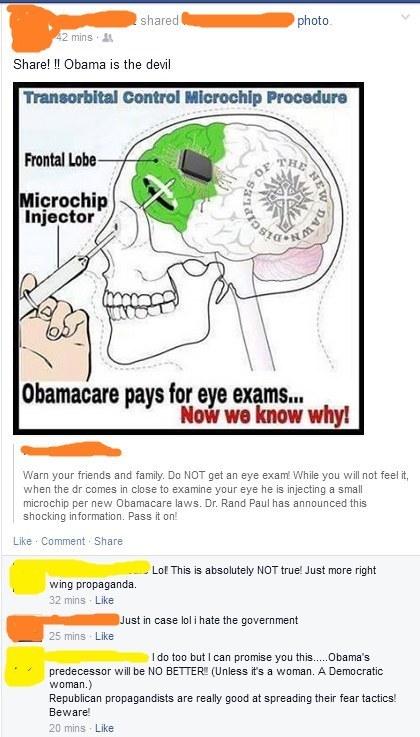Like the "absolutely NOT true" comment
Viewport: 420px width, 737px height.
[x=104, y=600]
